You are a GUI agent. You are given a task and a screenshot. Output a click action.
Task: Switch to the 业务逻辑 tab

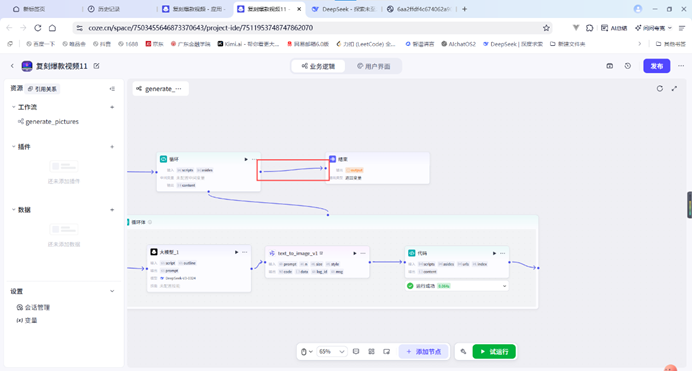(318, 66)
